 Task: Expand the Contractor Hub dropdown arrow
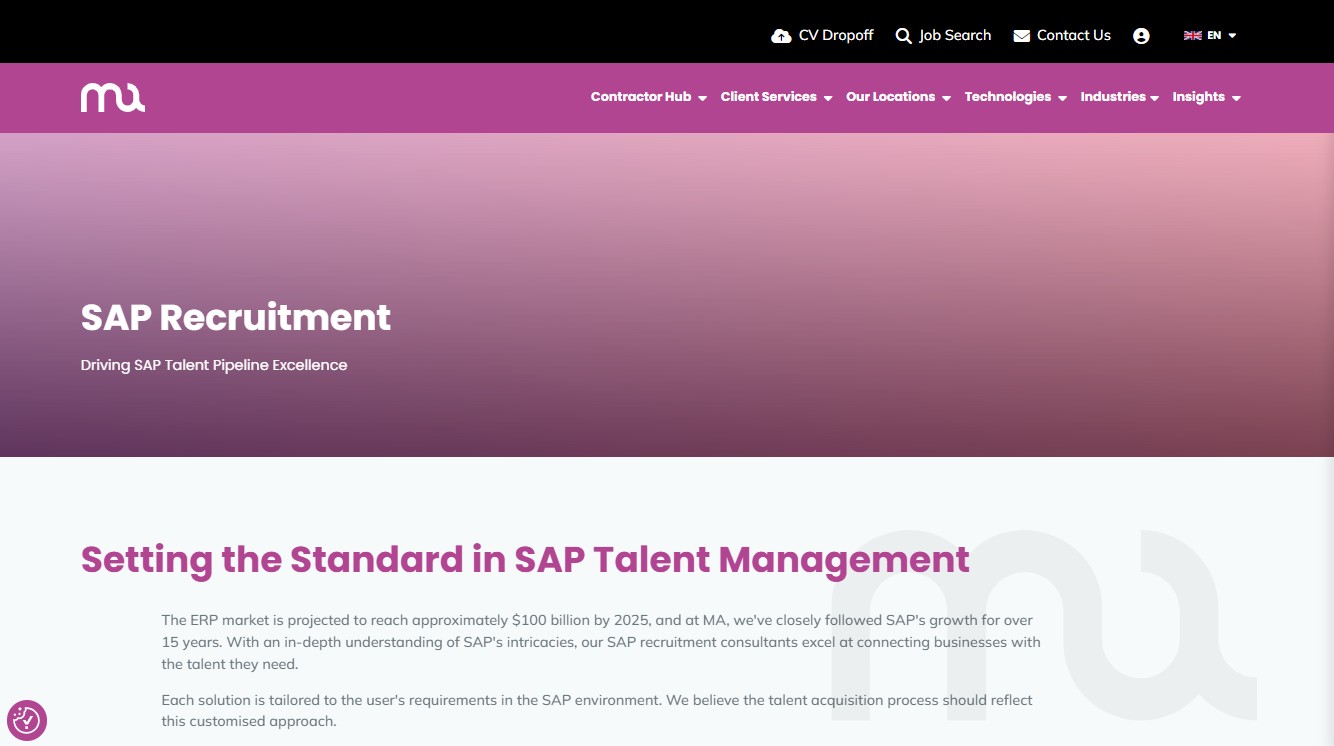coord(702,98)
